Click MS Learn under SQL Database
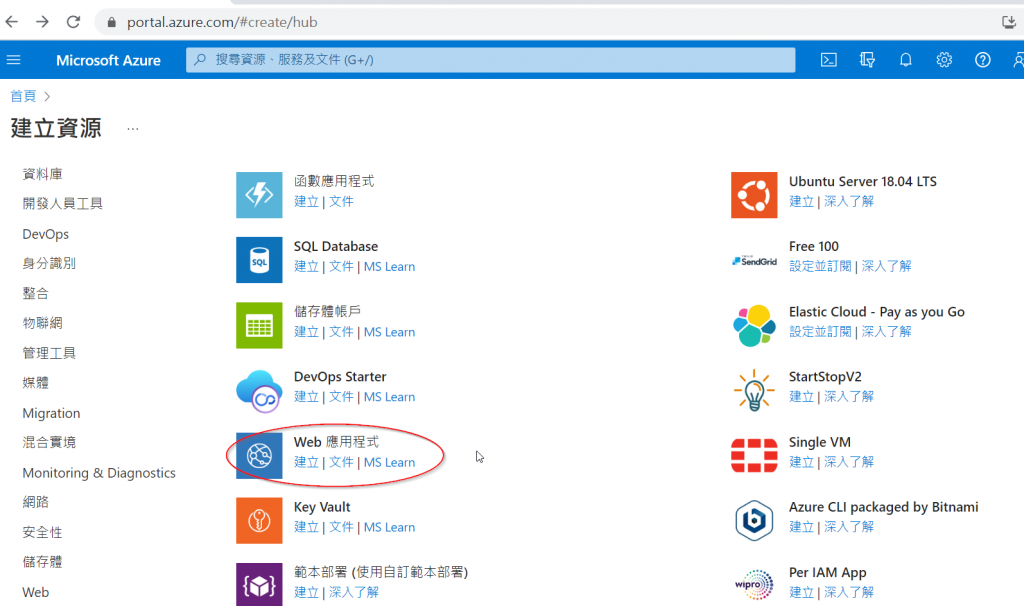1024x606 pixels. [389, 266]
